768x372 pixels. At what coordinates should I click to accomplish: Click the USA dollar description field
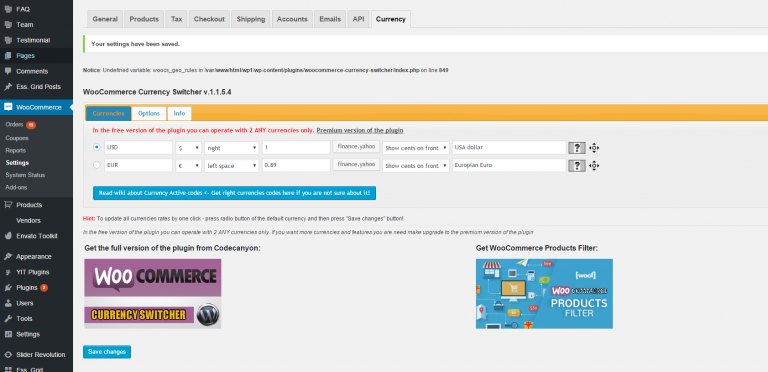[x=509, y=148]
